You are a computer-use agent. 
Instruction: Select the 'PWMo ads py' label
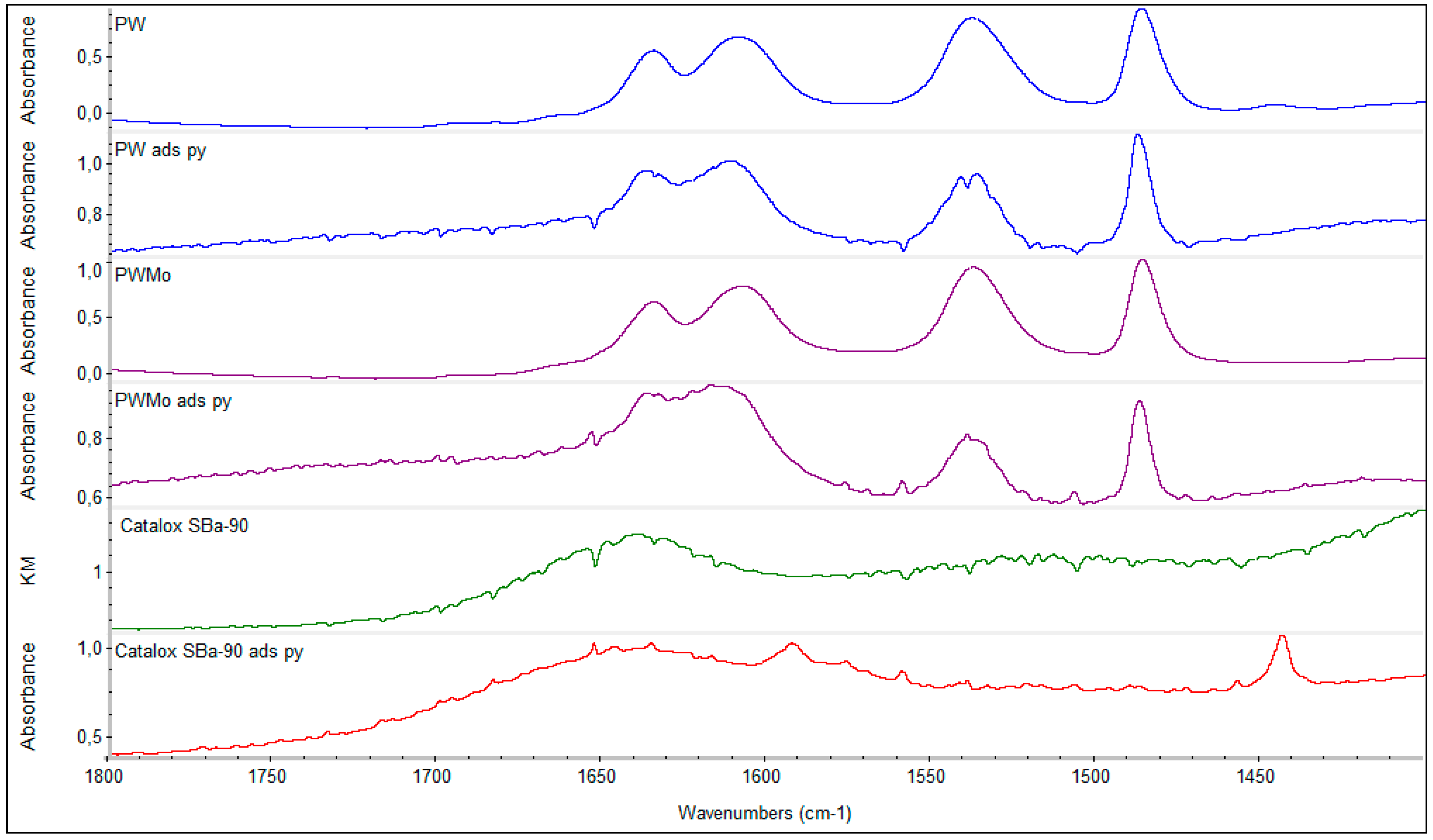[173, 401]
